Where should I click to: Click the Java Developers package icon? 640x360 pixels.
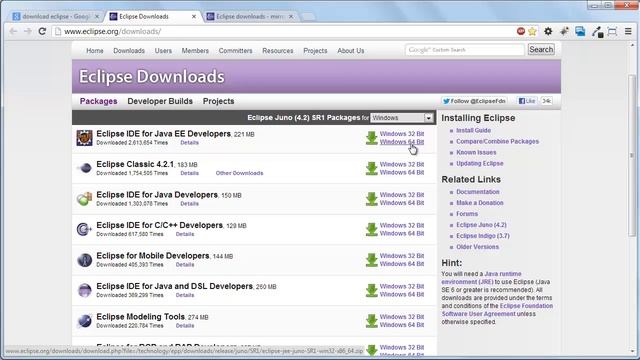[x=84, y=199]
